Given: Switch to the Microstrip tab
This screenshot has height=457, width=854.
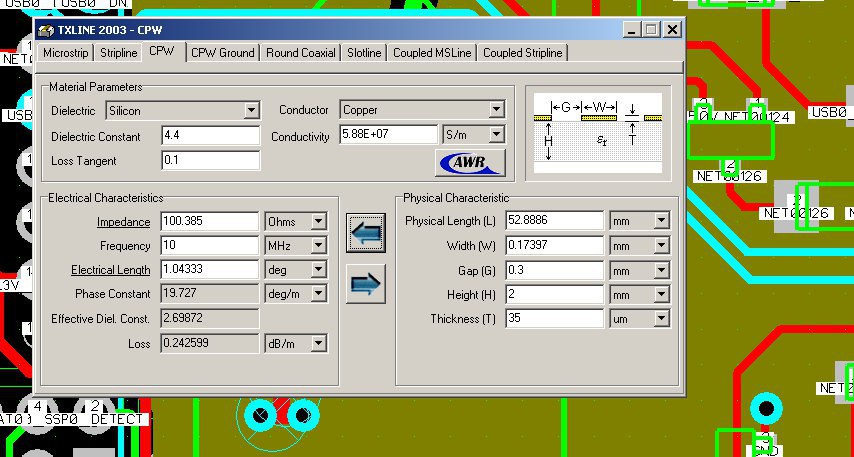Looking at the screenshot, I should click(x=65, y=53).
